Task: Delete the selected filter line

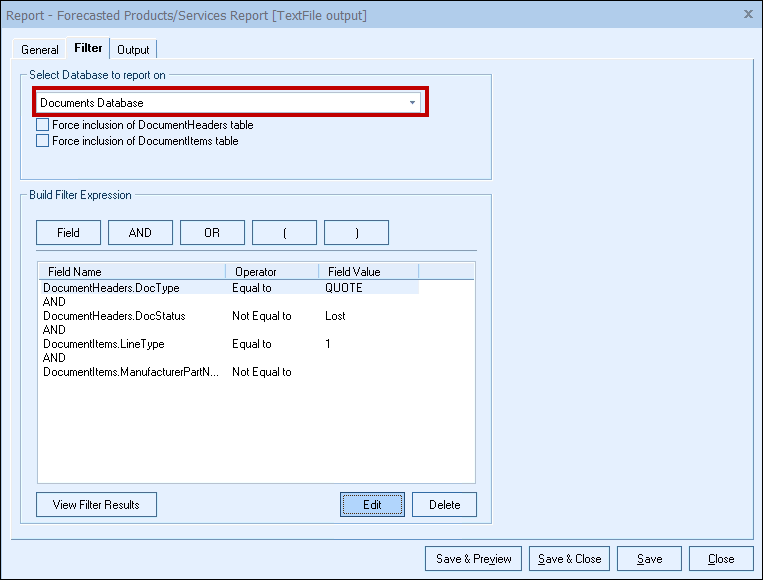Action: (444, 505)
